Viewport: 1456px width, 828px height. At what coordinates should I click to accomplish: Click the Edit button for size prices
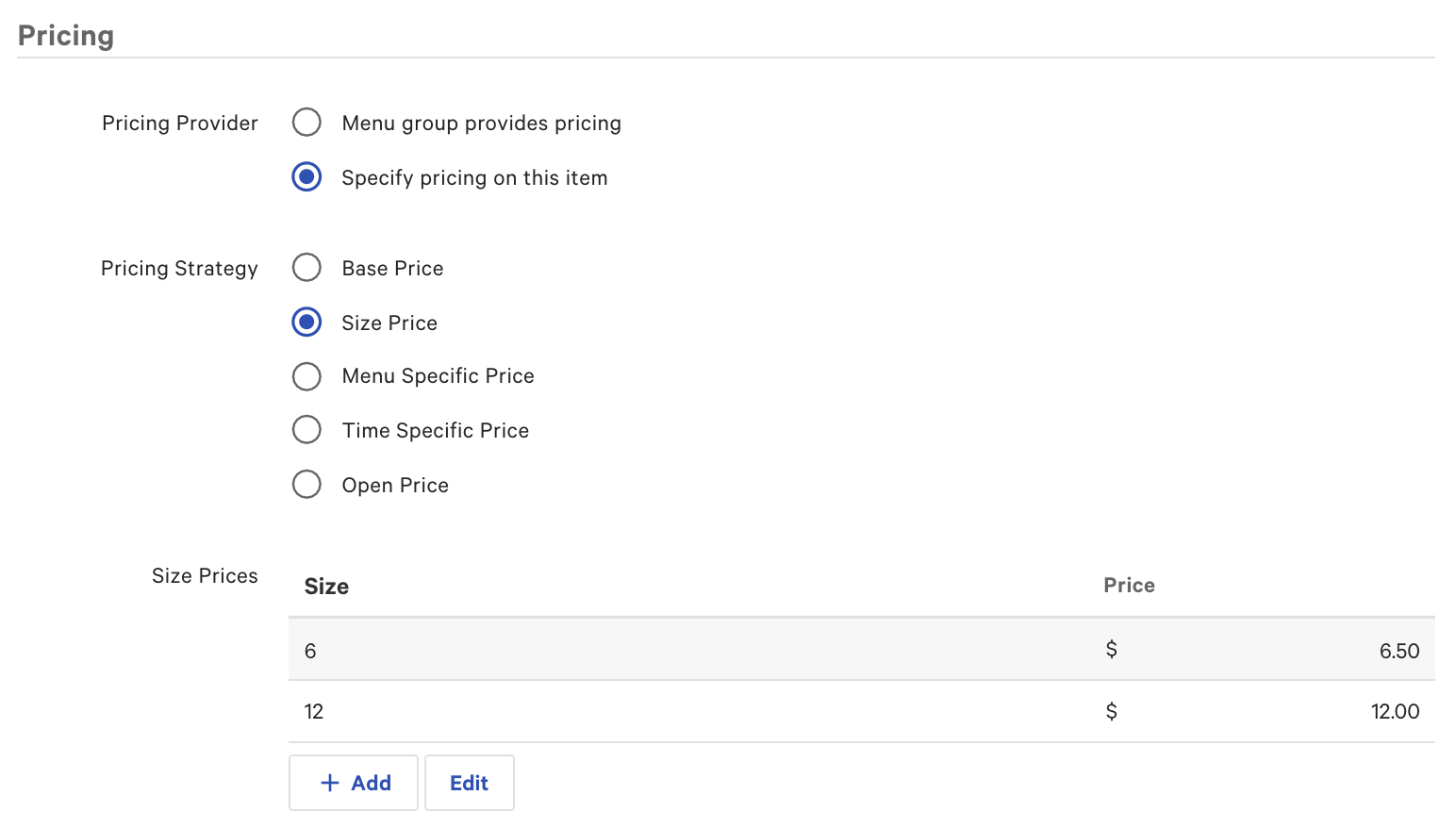pyautogui.click(x=469, y=783)
